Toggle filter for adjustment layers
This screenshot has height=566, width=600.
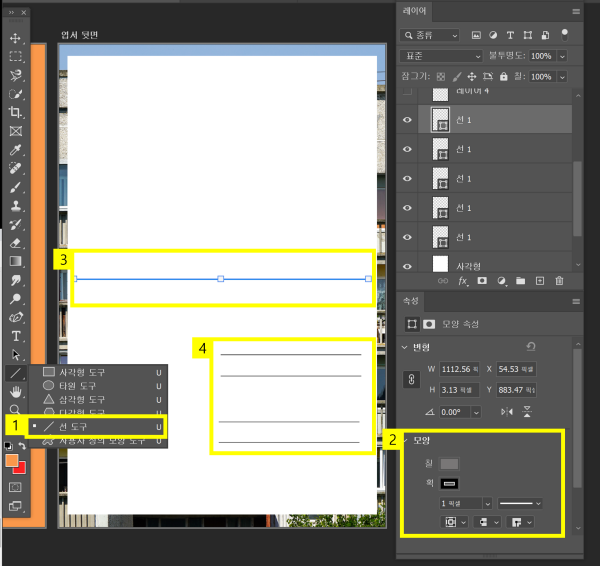pyautogui.click(x=493, y=35)
